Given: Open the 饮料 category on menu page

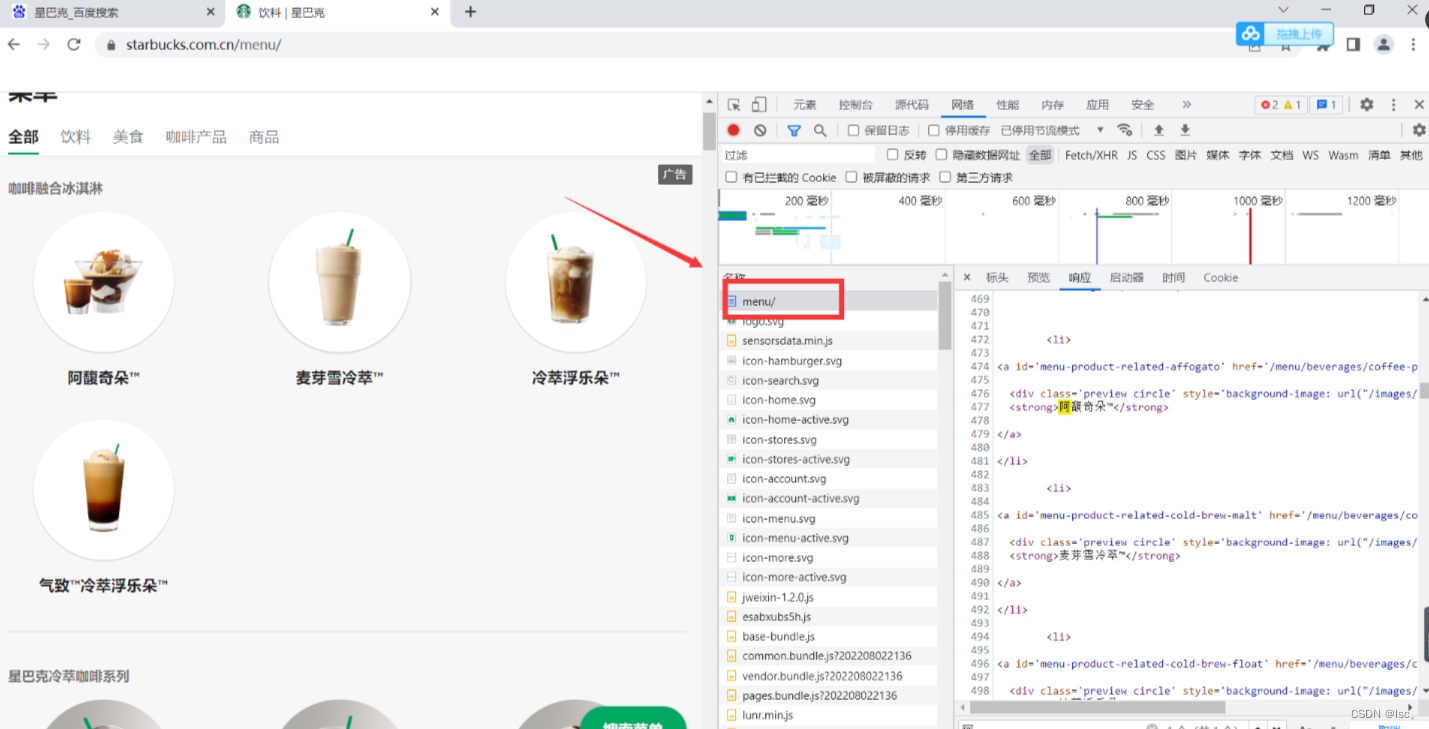Looking at the screenshot, I should point(76,137).
